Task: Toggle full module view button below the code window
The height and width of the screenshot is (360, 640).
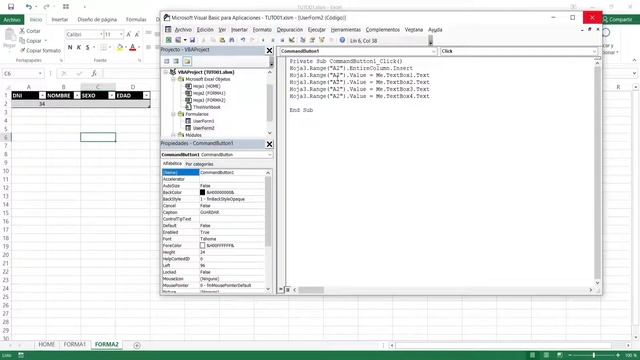Action: click(x=287, y=289)
